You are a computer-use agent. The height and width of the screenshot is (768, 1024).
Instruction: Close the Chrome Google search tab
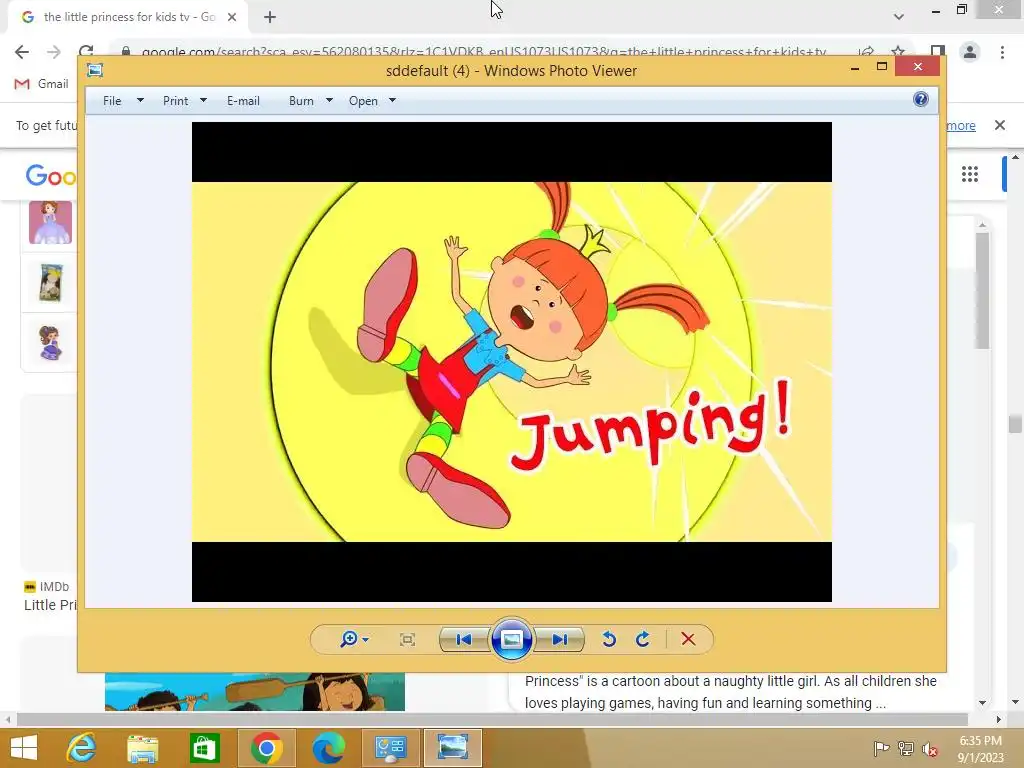pos(232,17)
